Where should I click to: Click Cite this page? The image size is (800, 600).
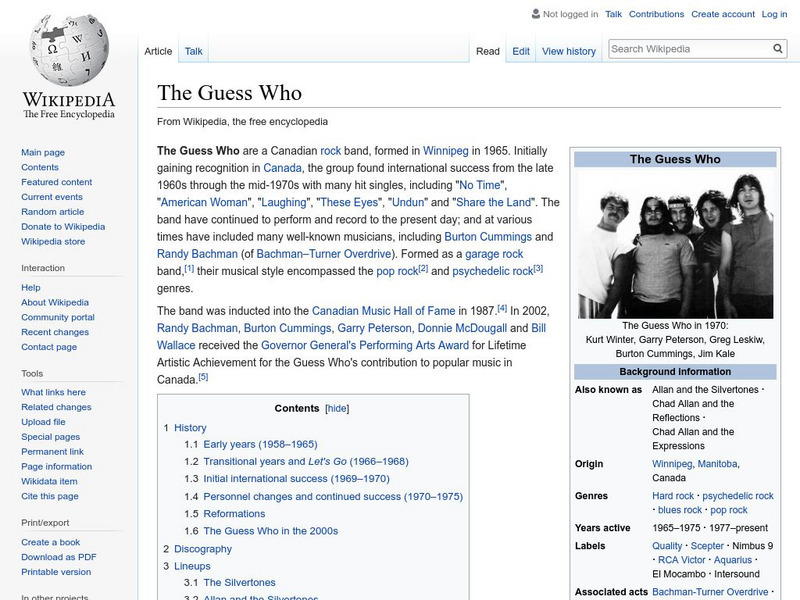(x=49, y=496)
